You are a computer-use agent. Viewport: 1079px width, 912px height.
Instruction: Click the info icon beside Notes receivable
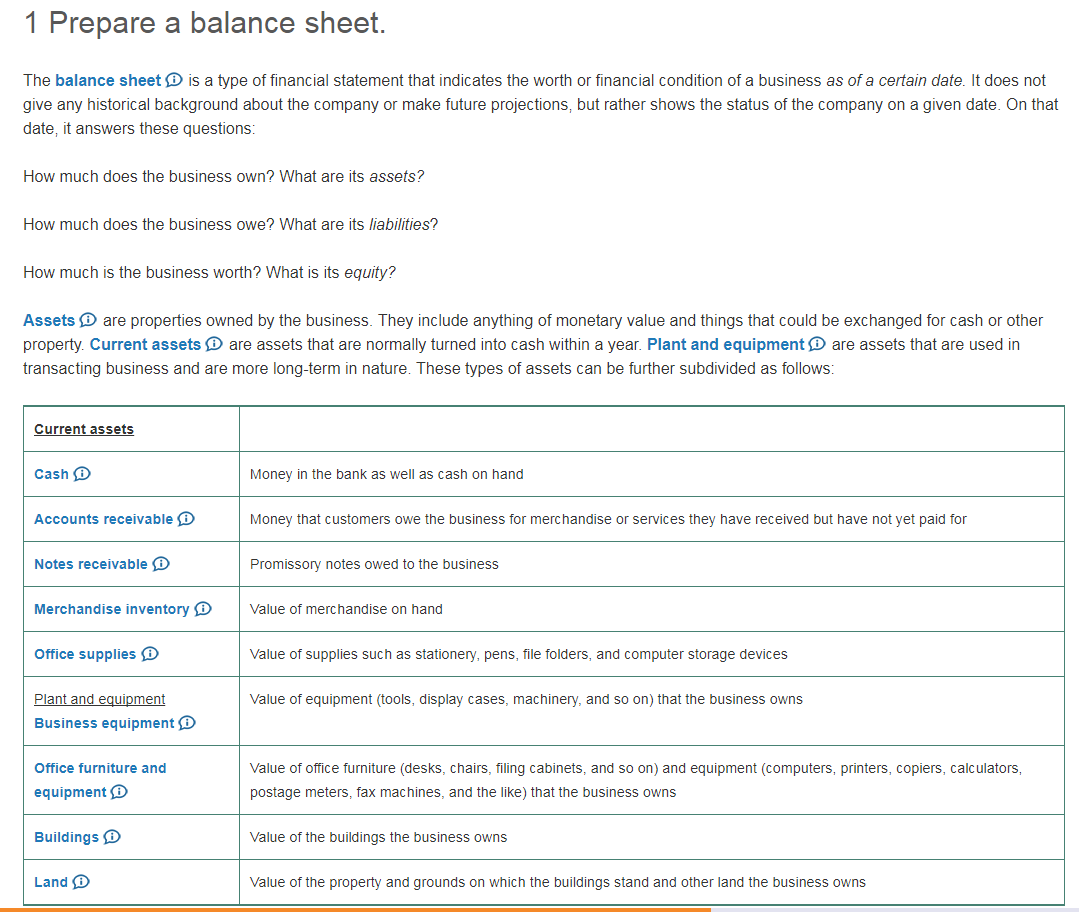point(161,564)
